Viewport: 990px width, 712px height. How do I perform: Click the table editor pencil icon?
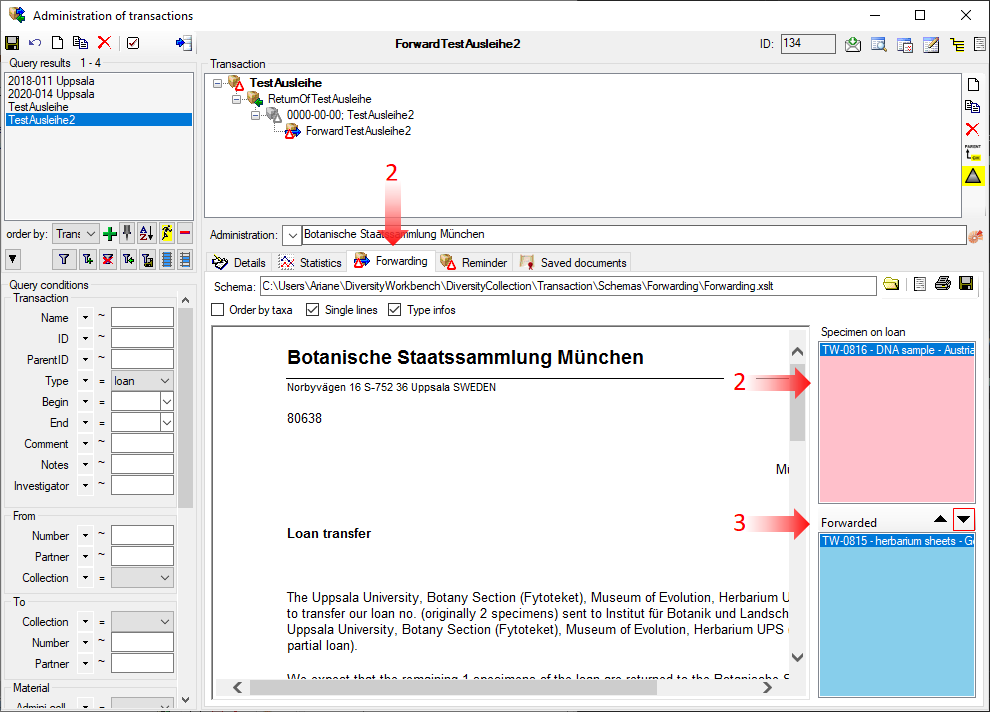coord(931,44)
